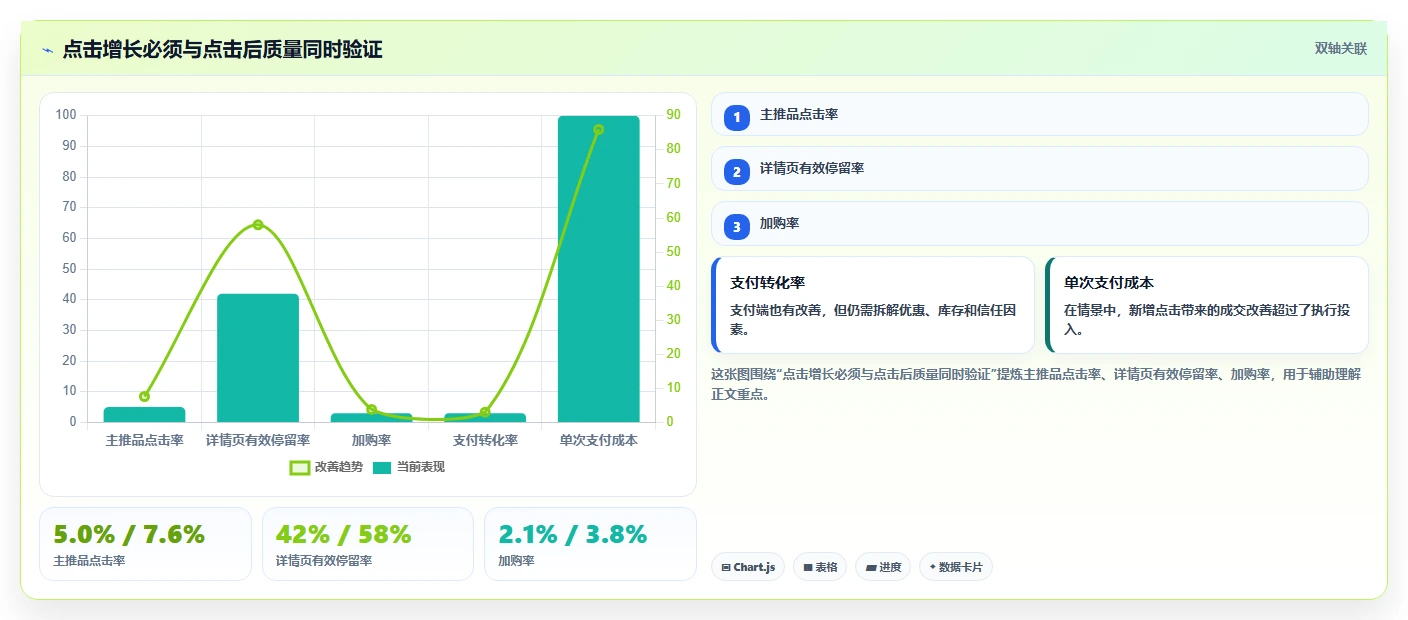Click the 100 tick on left axis
This screenshot has height=620, width=1408.
pyautogui.click(x=66, y=115)
